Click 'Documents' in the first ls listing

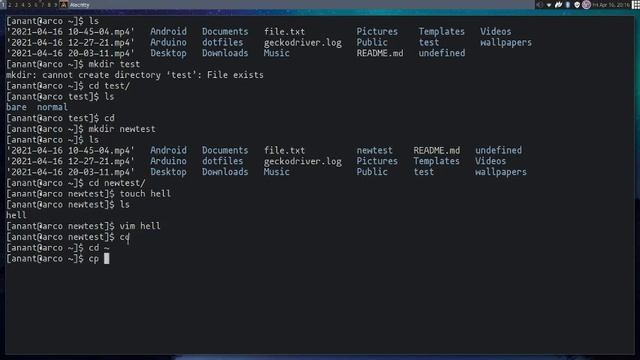225,32
